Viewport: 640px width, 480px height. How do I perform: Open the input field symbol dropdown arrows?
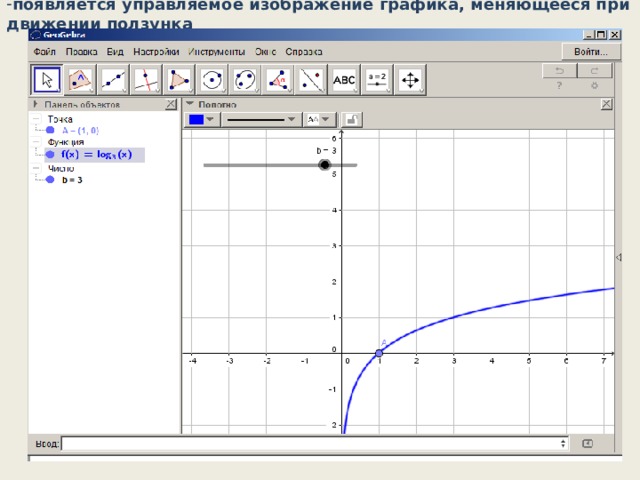pos(563,443)
